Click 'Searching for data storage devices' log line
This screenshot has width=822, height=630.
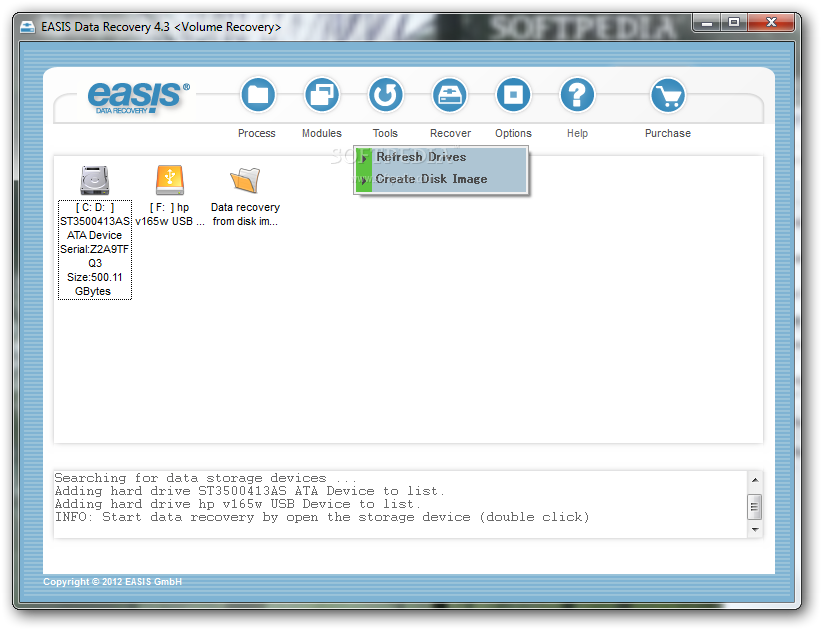tap(206, 478)
